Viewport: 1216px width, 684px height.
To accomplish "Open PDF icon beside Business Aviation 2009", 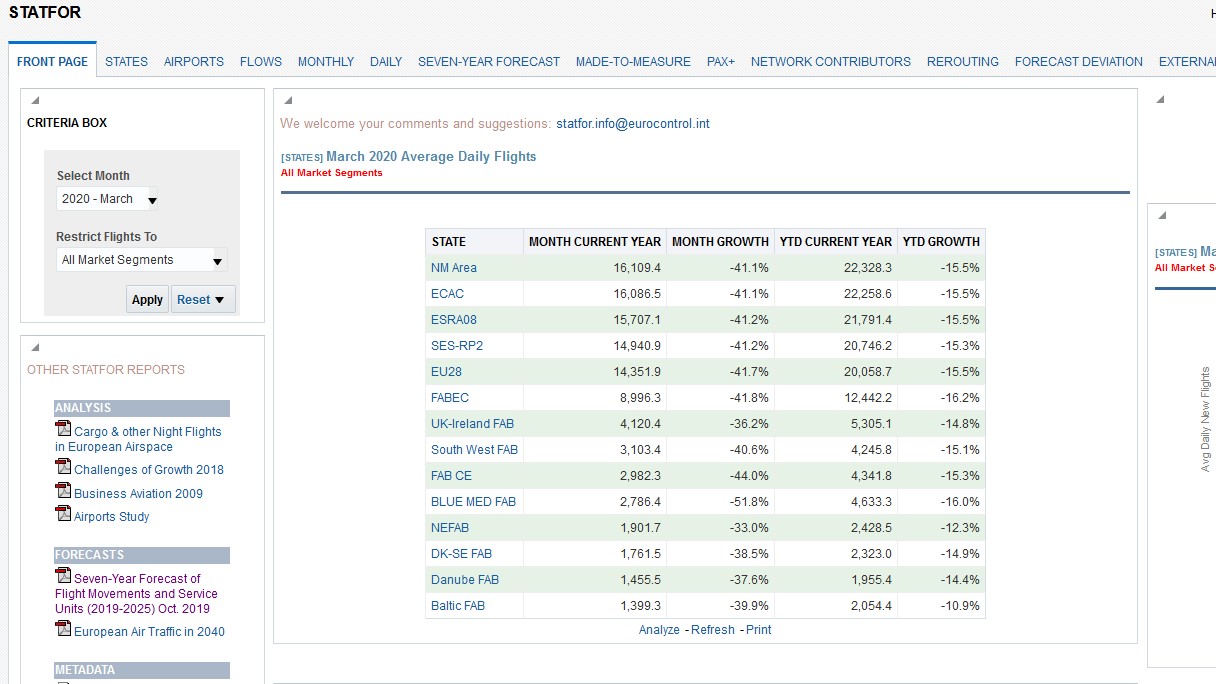I will pos(63,491).
